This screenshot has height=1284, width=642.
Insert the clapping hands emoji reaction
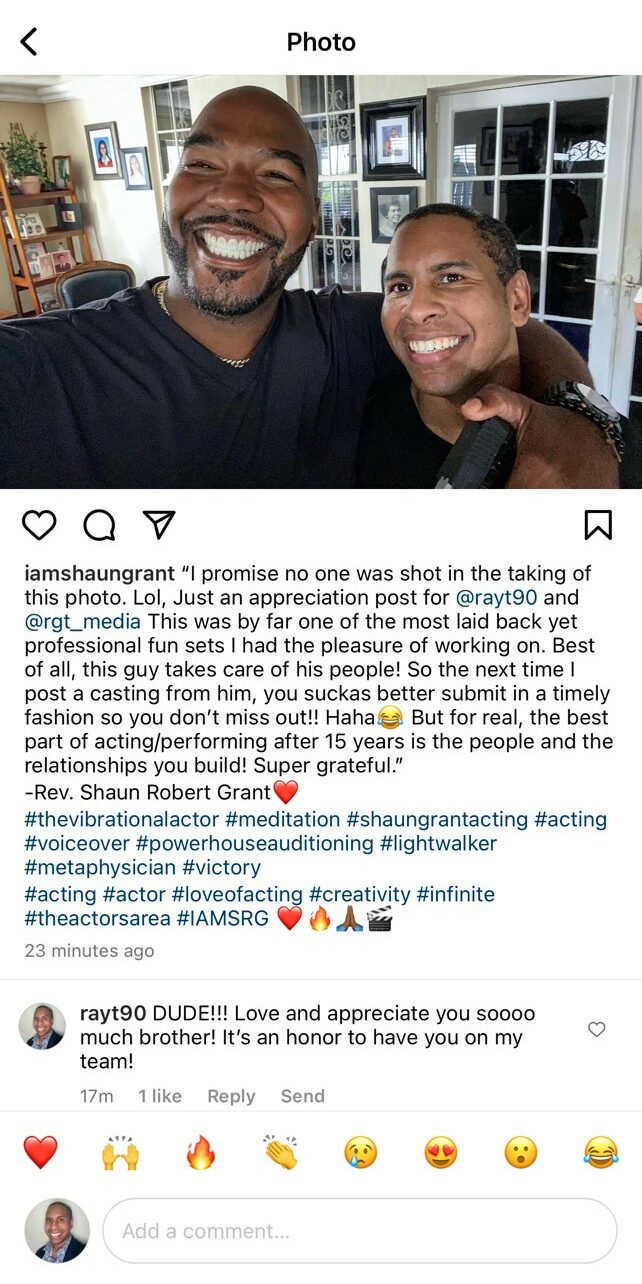point(281,1153)
